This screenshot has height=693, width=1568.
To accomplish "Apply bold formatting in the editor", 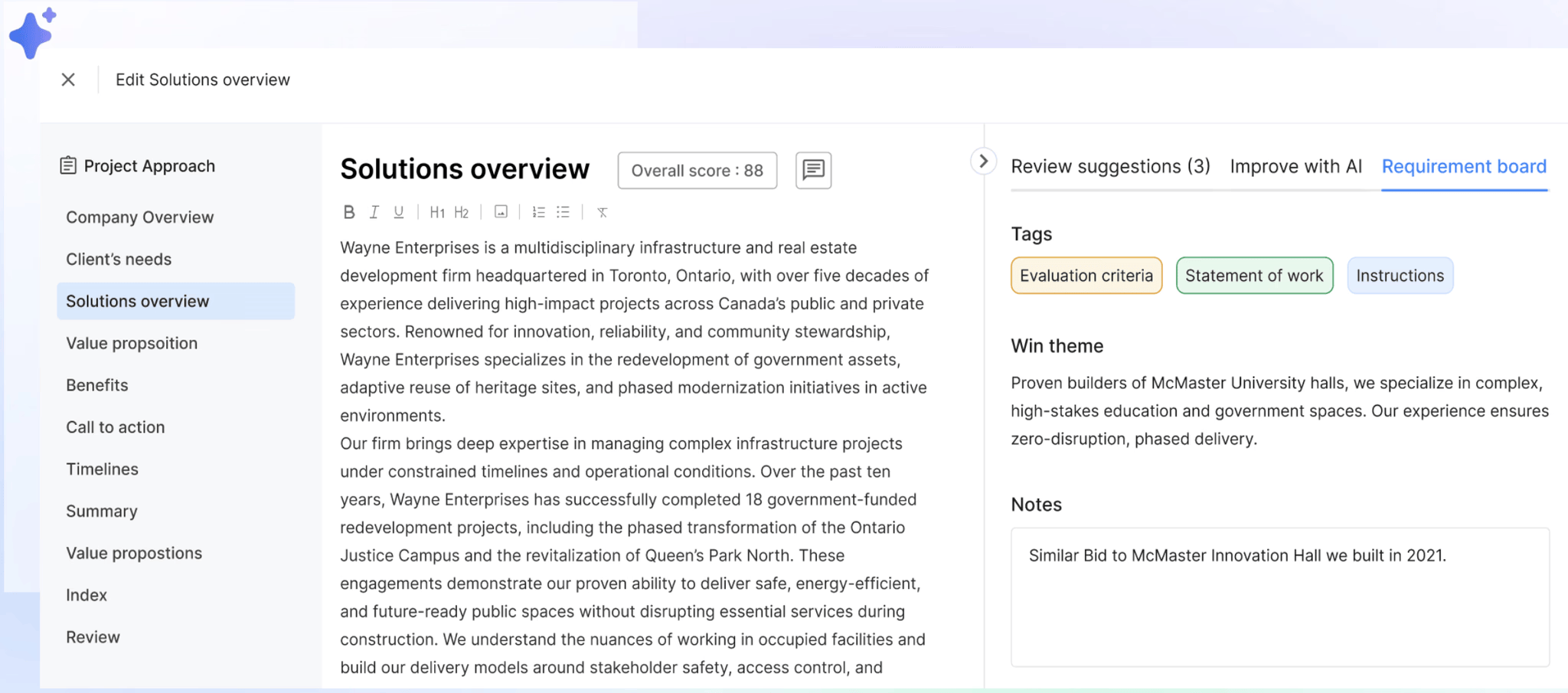I will click(349, 212).
